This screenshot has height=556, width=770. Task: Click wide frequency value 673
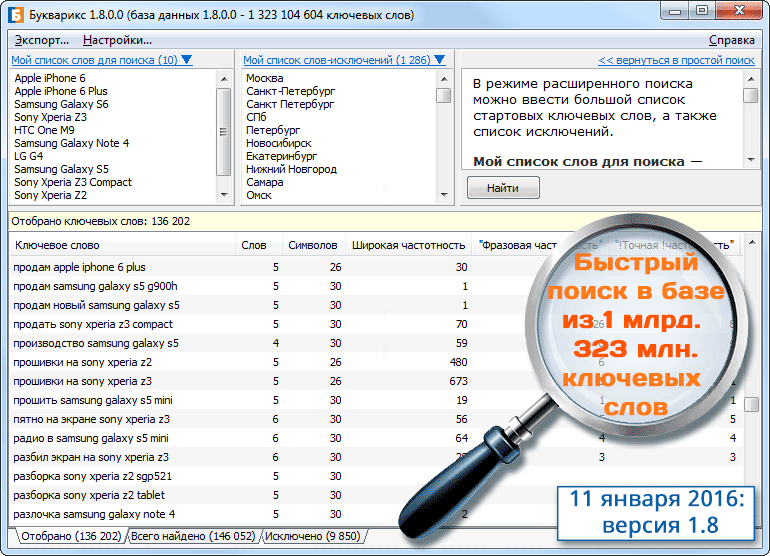458,381
